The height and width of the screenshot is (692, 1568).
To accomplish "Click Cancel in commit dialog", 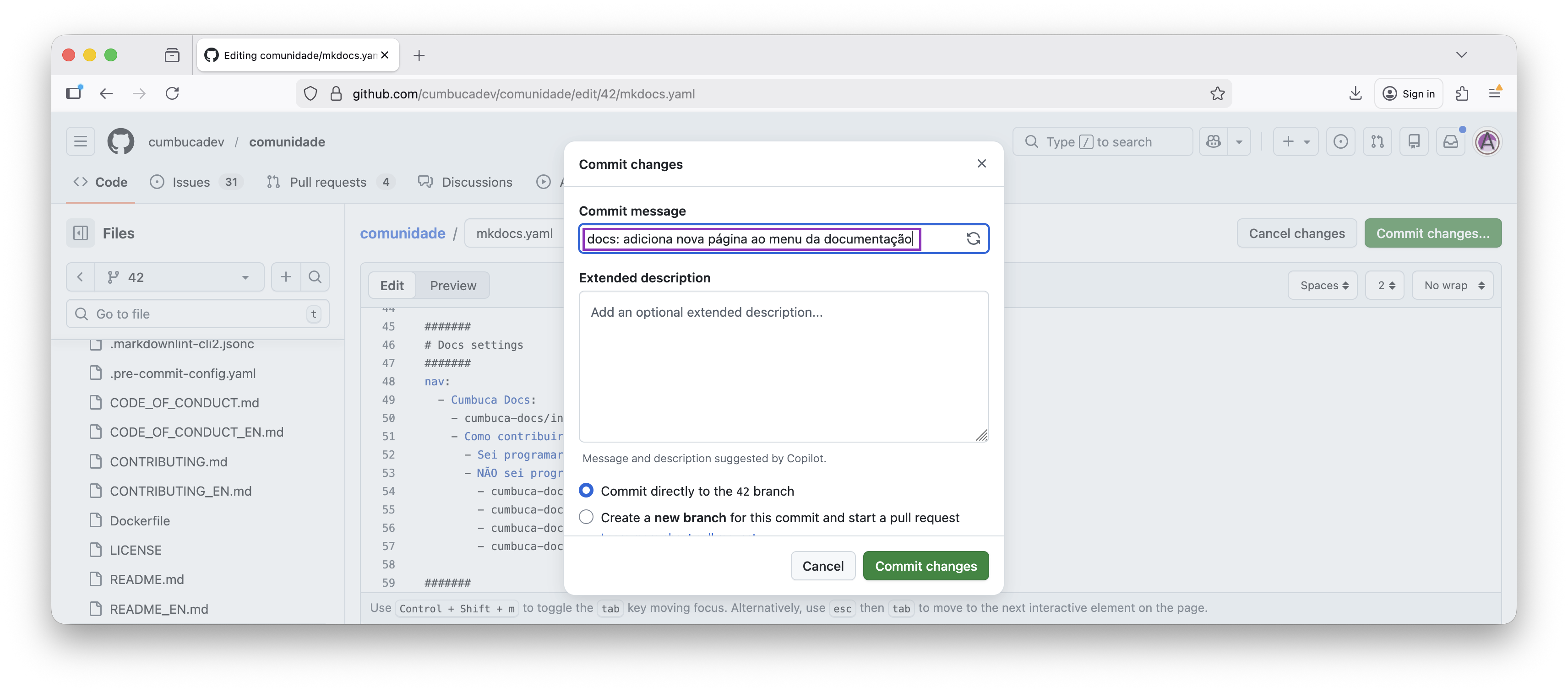I will (x=823, y=566).
